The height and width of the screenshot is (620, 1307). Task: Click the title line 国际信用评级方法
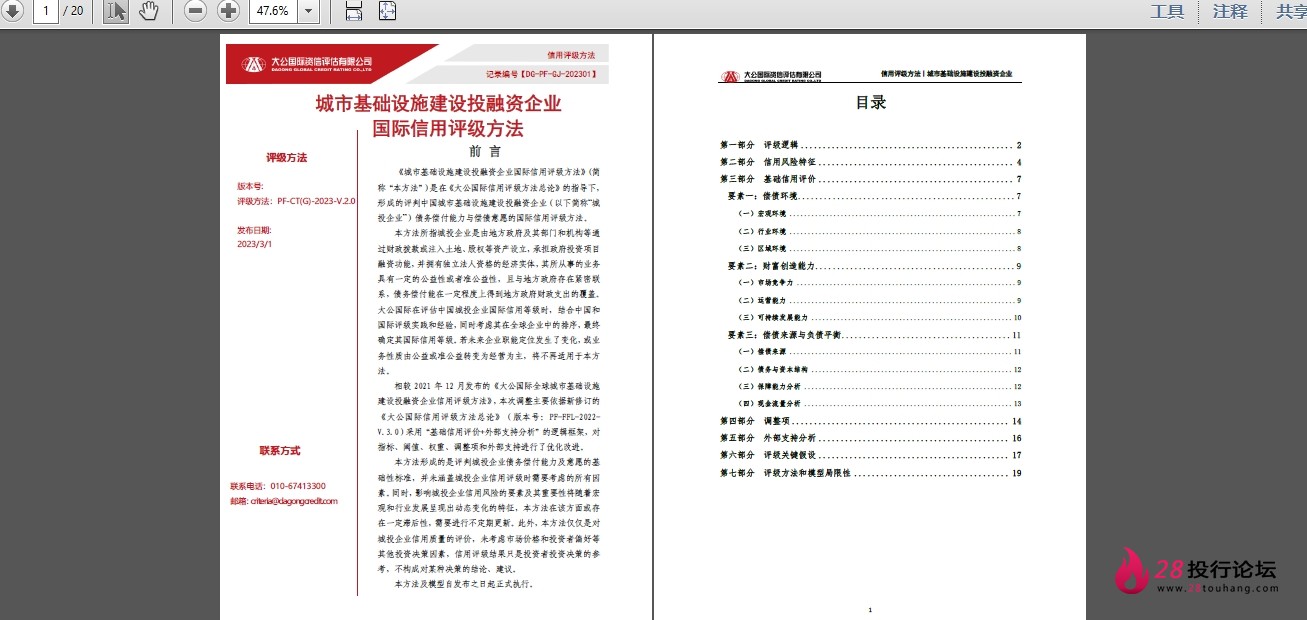448,129
